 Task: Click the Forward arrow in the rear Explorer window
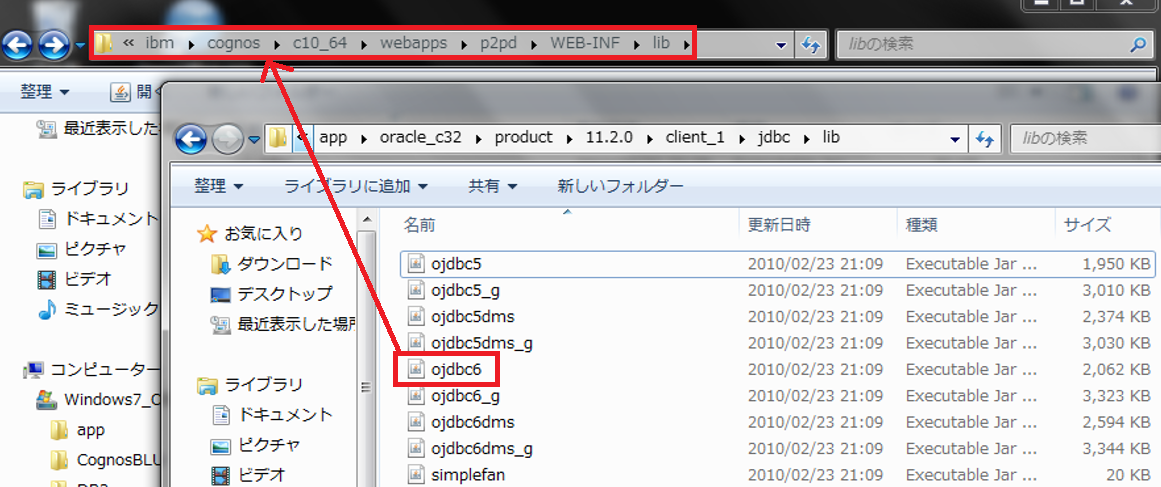click(x=53, y=47)
